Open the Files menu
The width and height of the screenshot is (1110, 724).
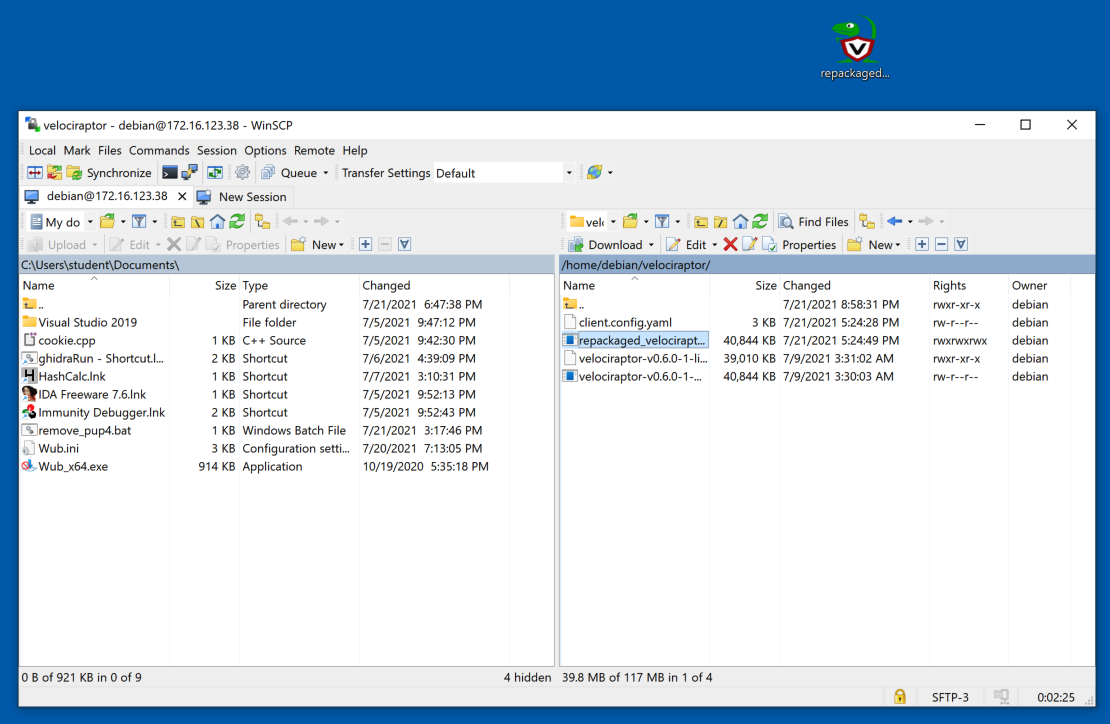tap(110, 150)
